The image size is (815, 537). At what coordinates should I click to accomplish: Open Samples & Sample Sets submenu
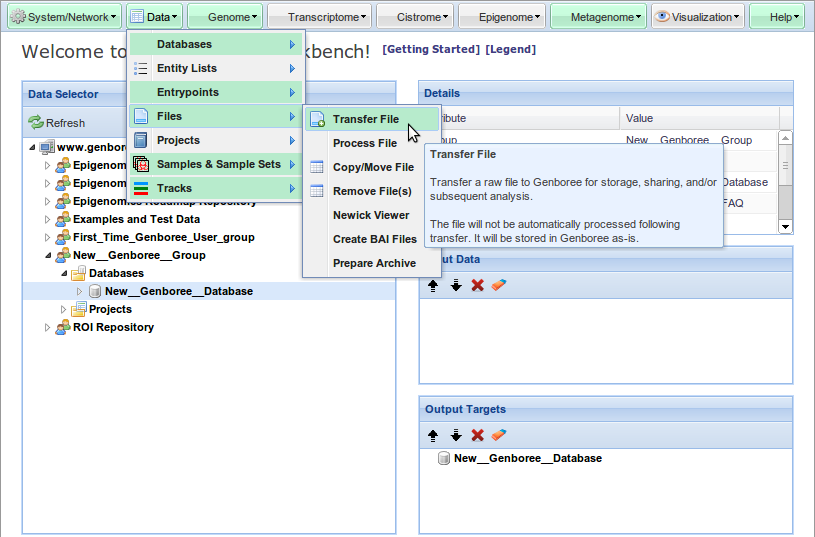[217, 164]
